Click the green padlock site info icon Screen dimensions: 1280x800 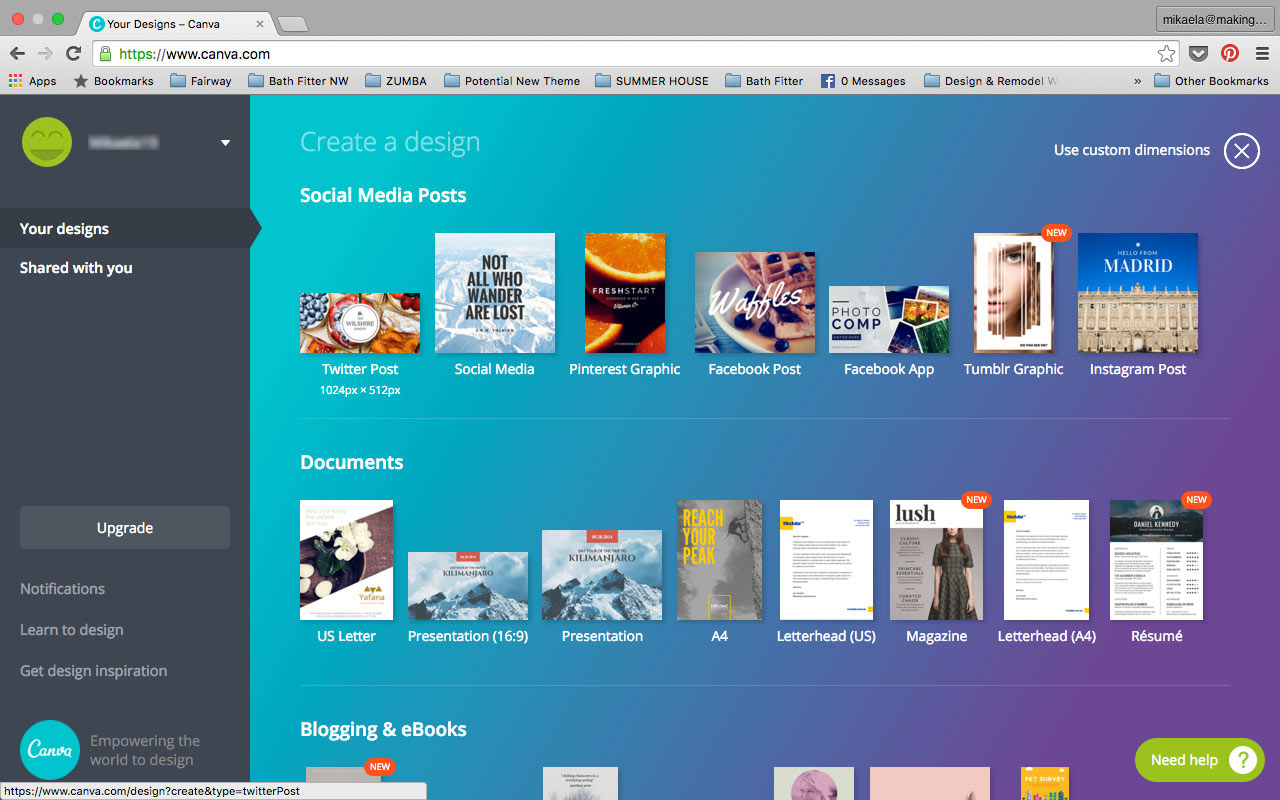coord(105,54)
